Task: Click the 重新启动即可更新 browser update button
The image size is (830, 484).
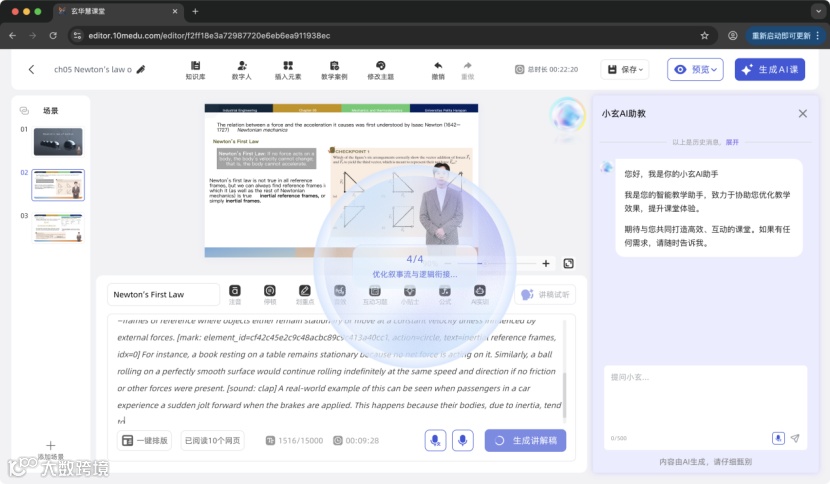Action: [785, 35]
